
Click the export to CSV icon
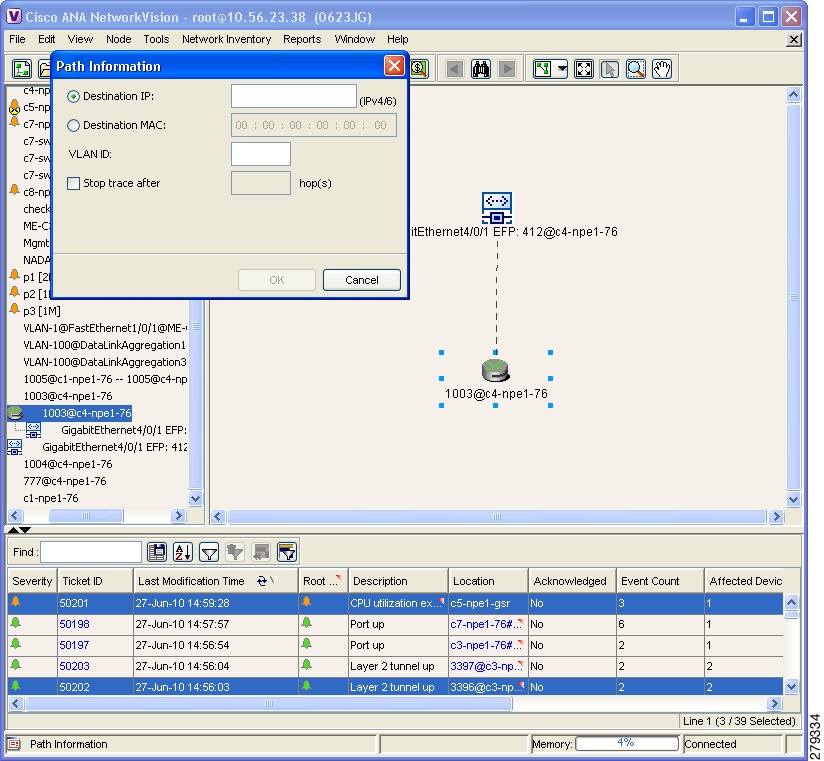point(157,552)
